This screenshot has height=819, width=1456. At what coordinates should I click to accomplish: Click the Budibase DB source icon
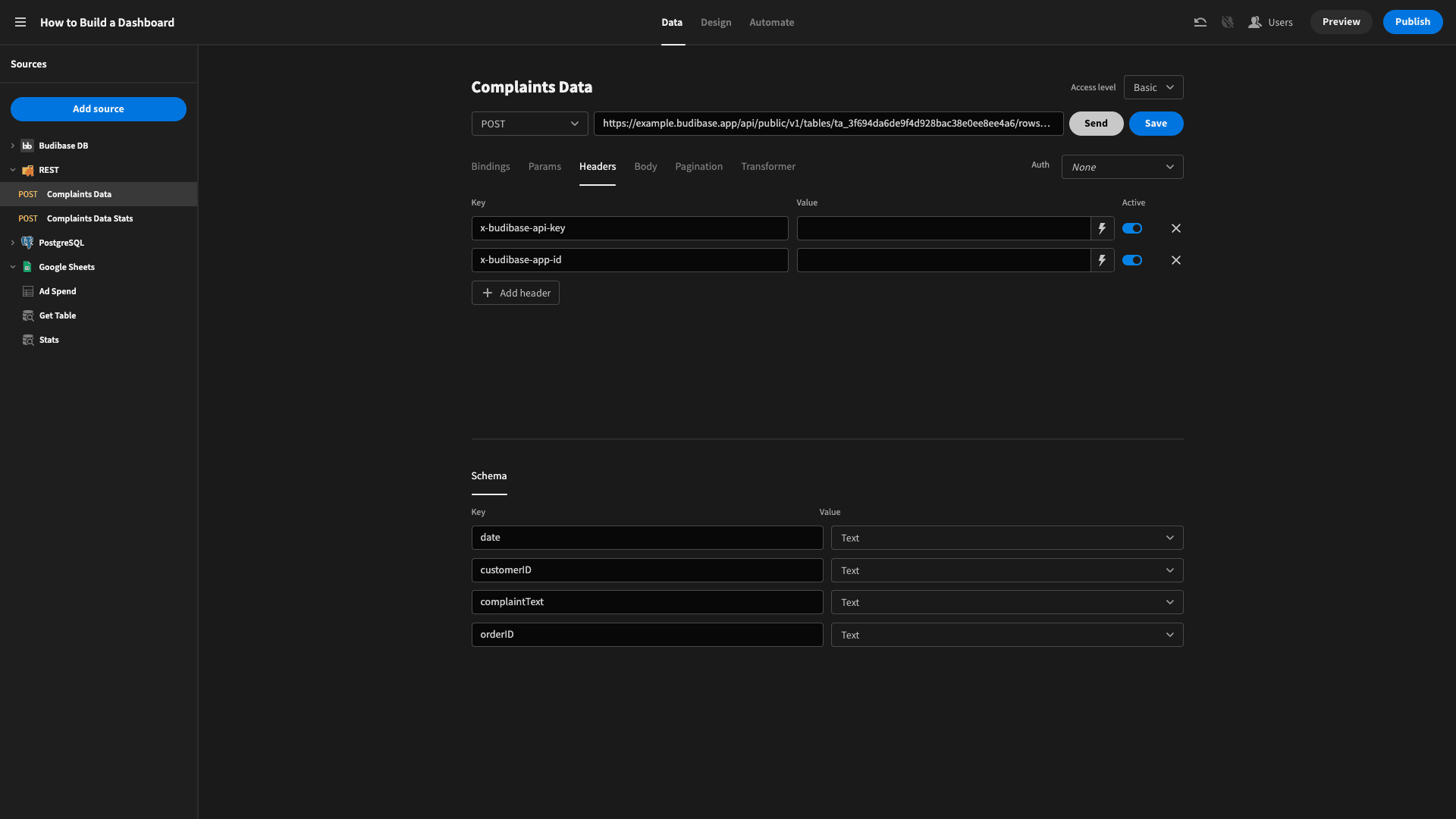pyautogui.click(x=27, y=146)
